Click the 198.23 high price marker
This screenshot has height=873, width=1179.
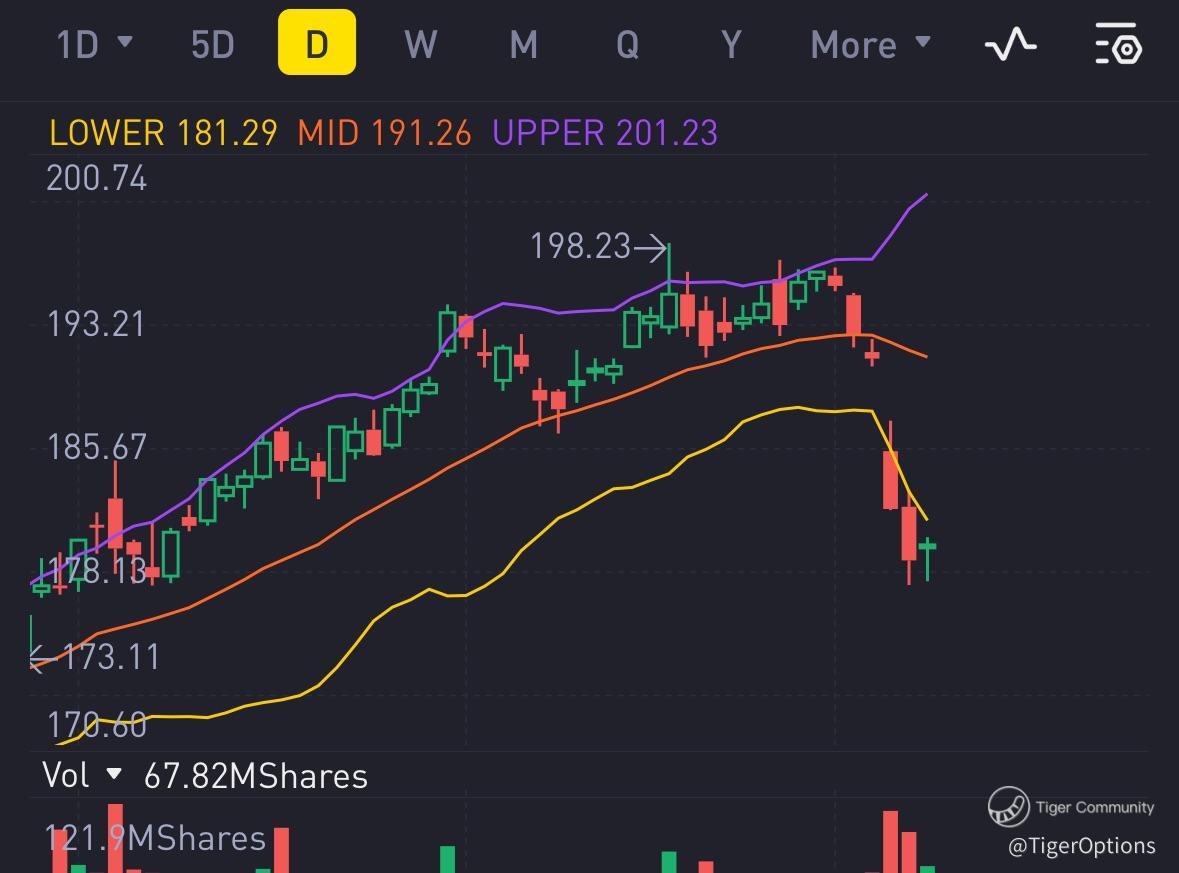(598, 246)
